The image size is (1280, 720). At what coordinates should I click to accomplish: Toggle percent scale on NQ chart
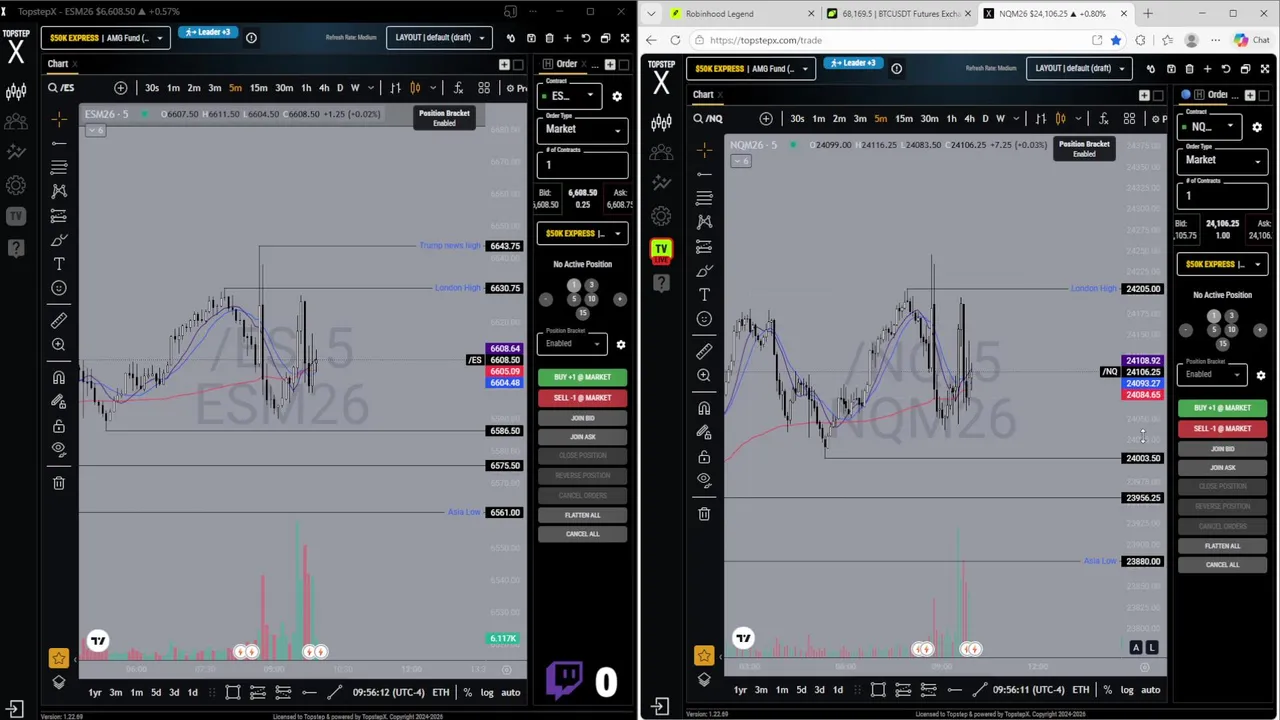pyautogui.click(x=1107, y=690)
